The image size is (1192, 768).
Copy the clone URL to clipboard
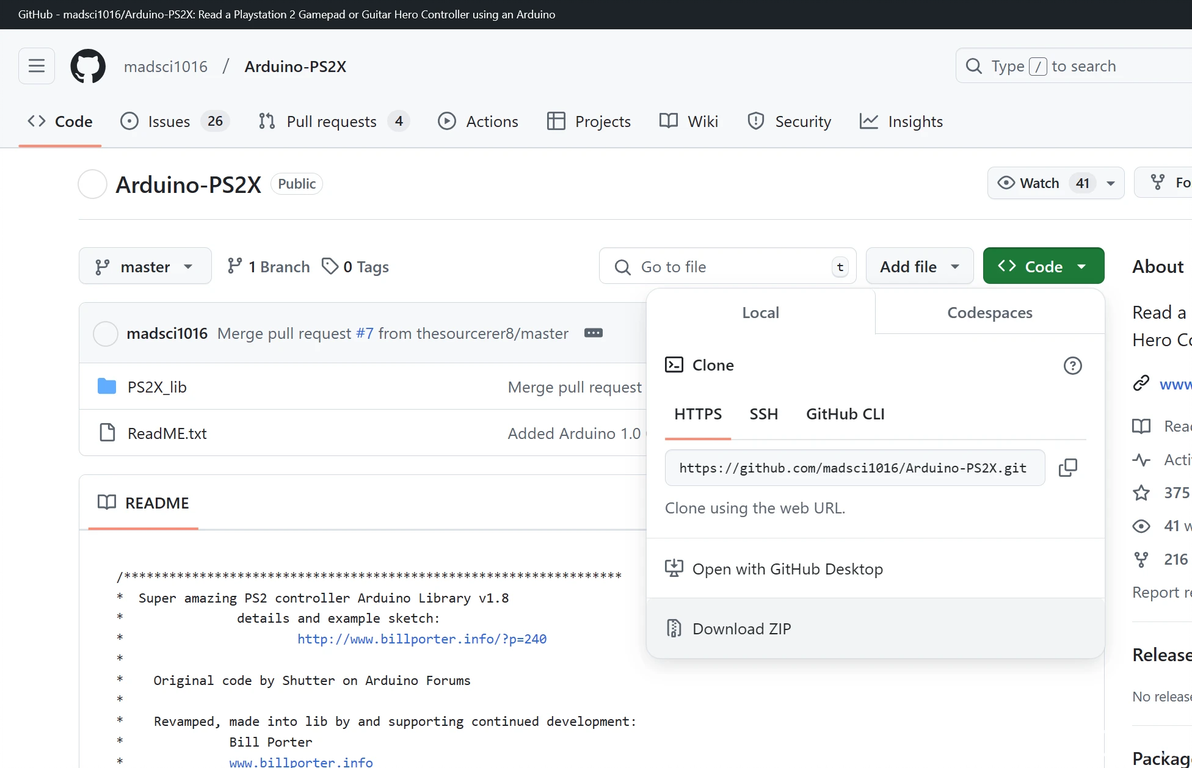1068,467
